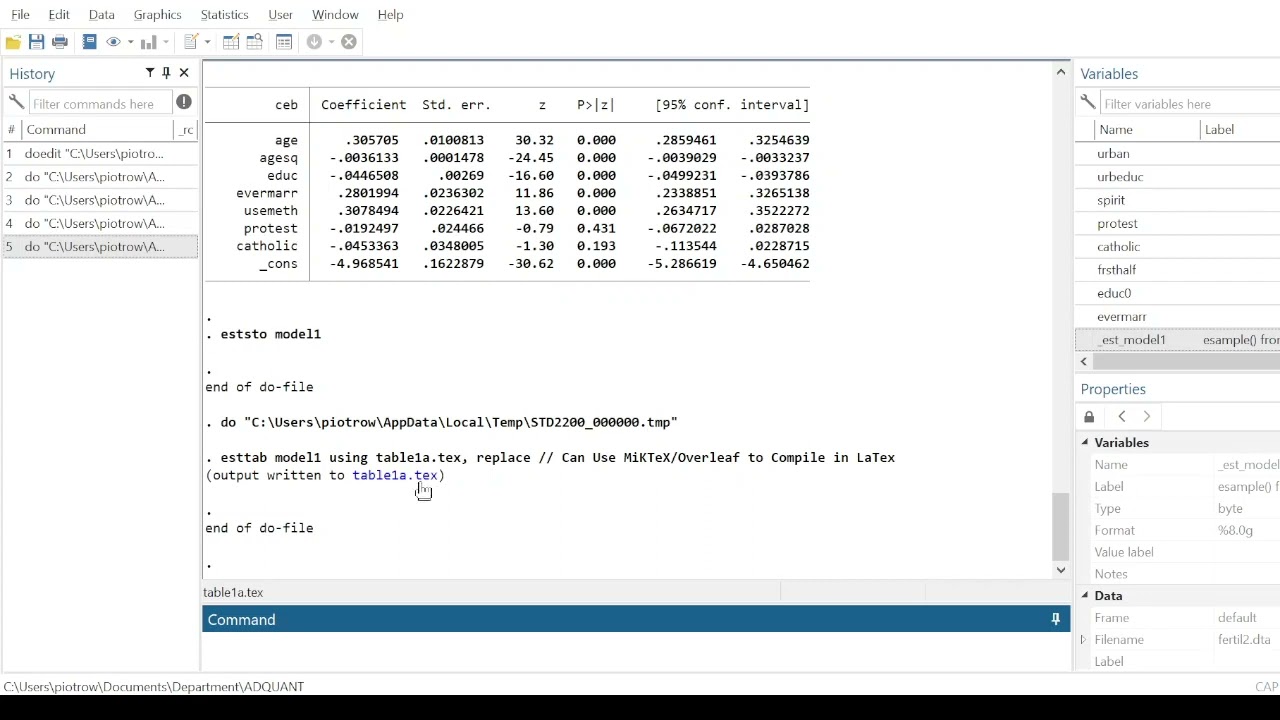The image size is (1280, 720).
Task: Pin the Command window
Action: coord(1055,620)
